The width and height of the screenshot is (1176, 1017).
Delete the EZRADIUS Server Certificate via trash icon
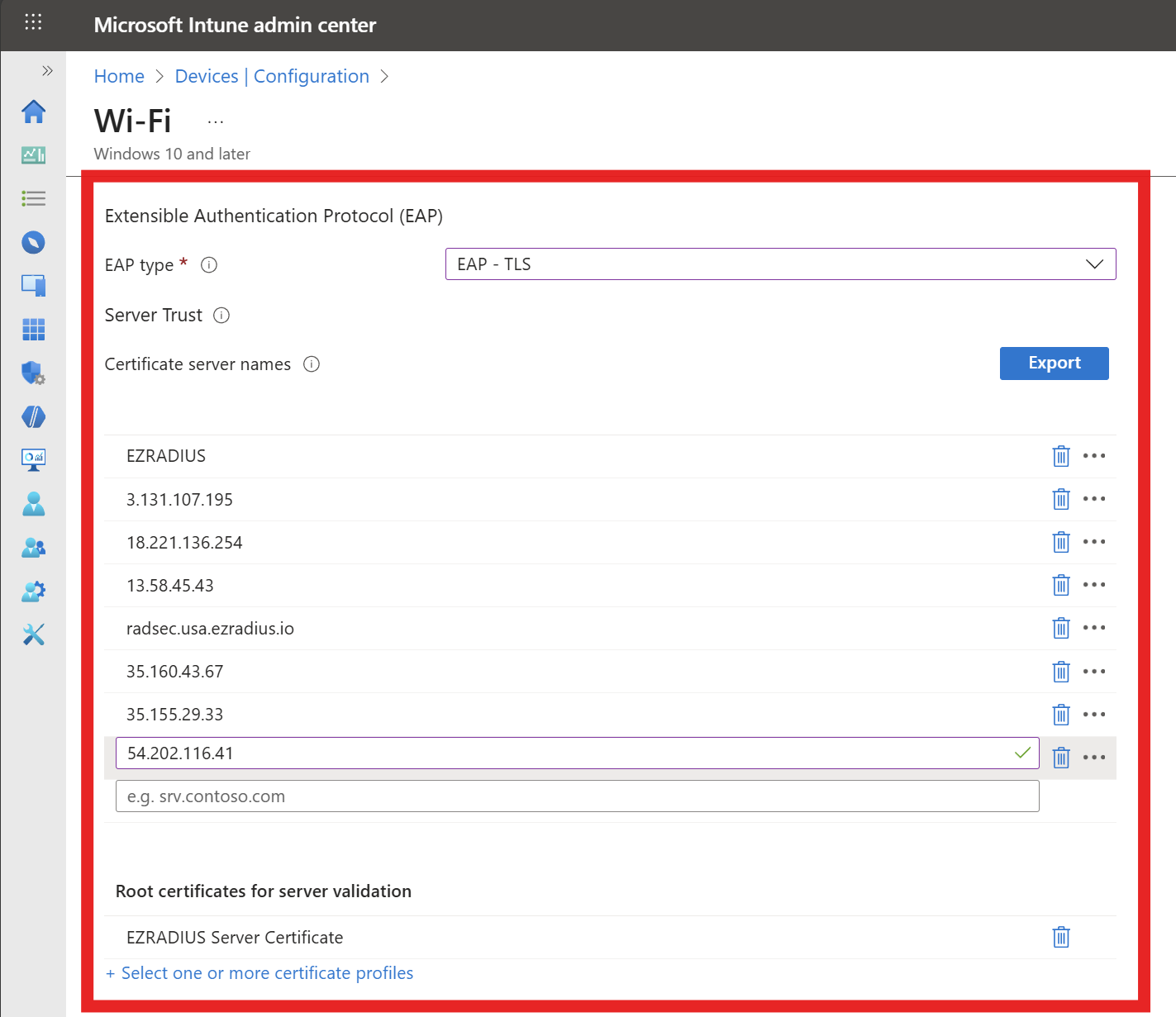pyautogui.click(x=1061, y=937)
